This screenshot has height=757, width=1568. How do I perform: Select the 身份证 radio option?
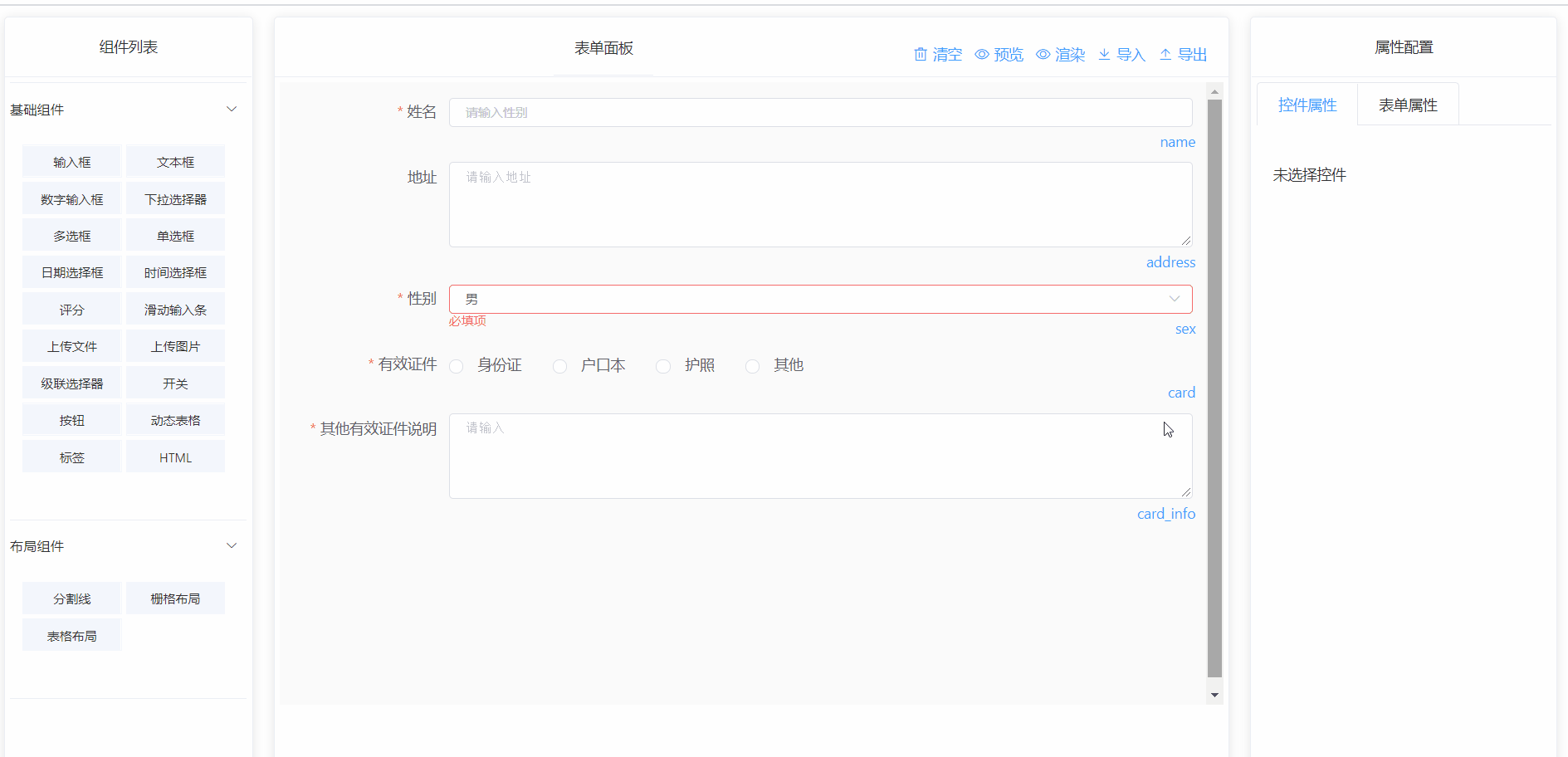(x=457, y=366)
